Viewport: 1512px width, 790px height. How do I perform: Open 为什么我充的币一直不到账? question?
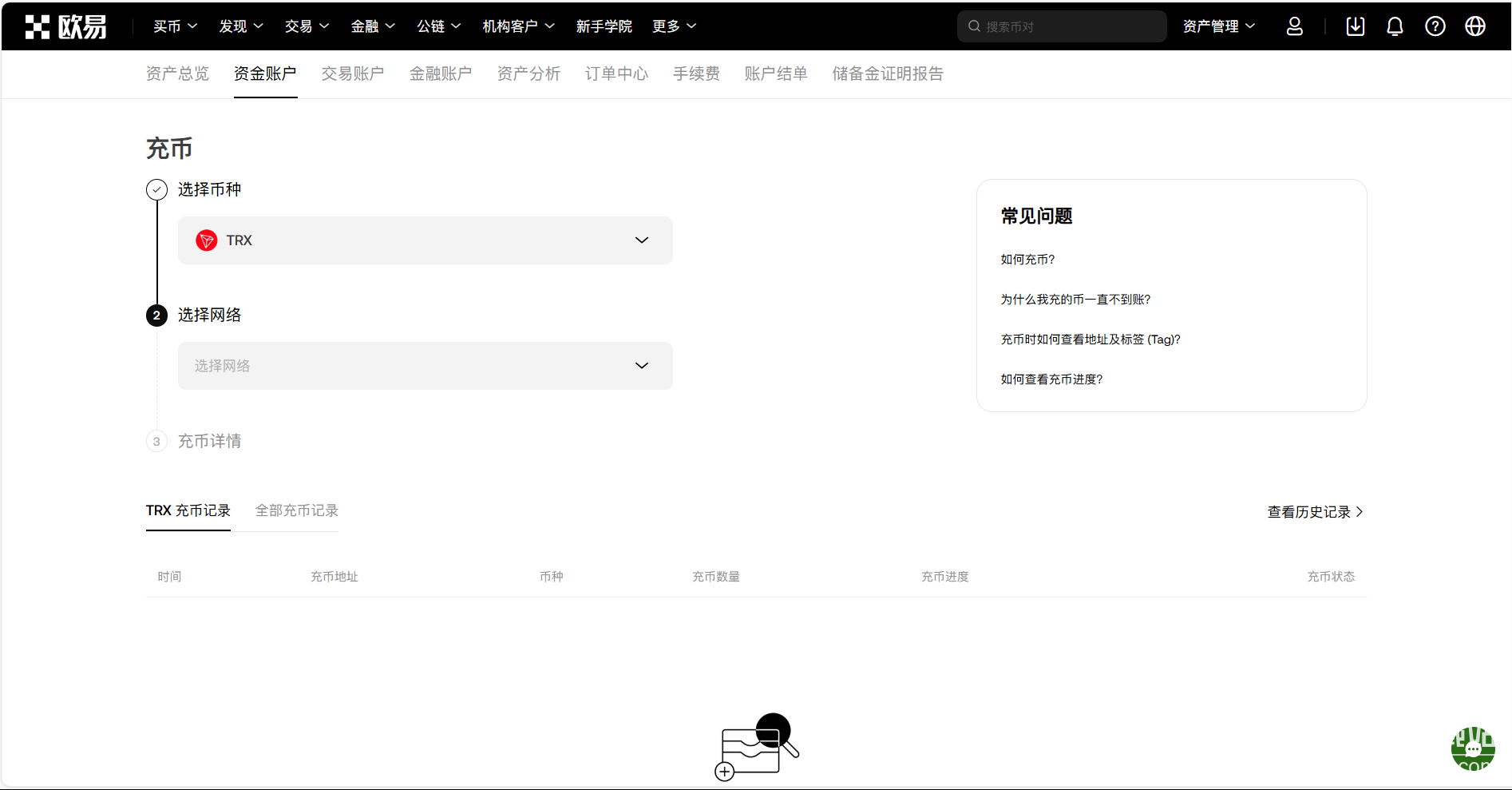pyautogui.click(x=1075, y=300)
